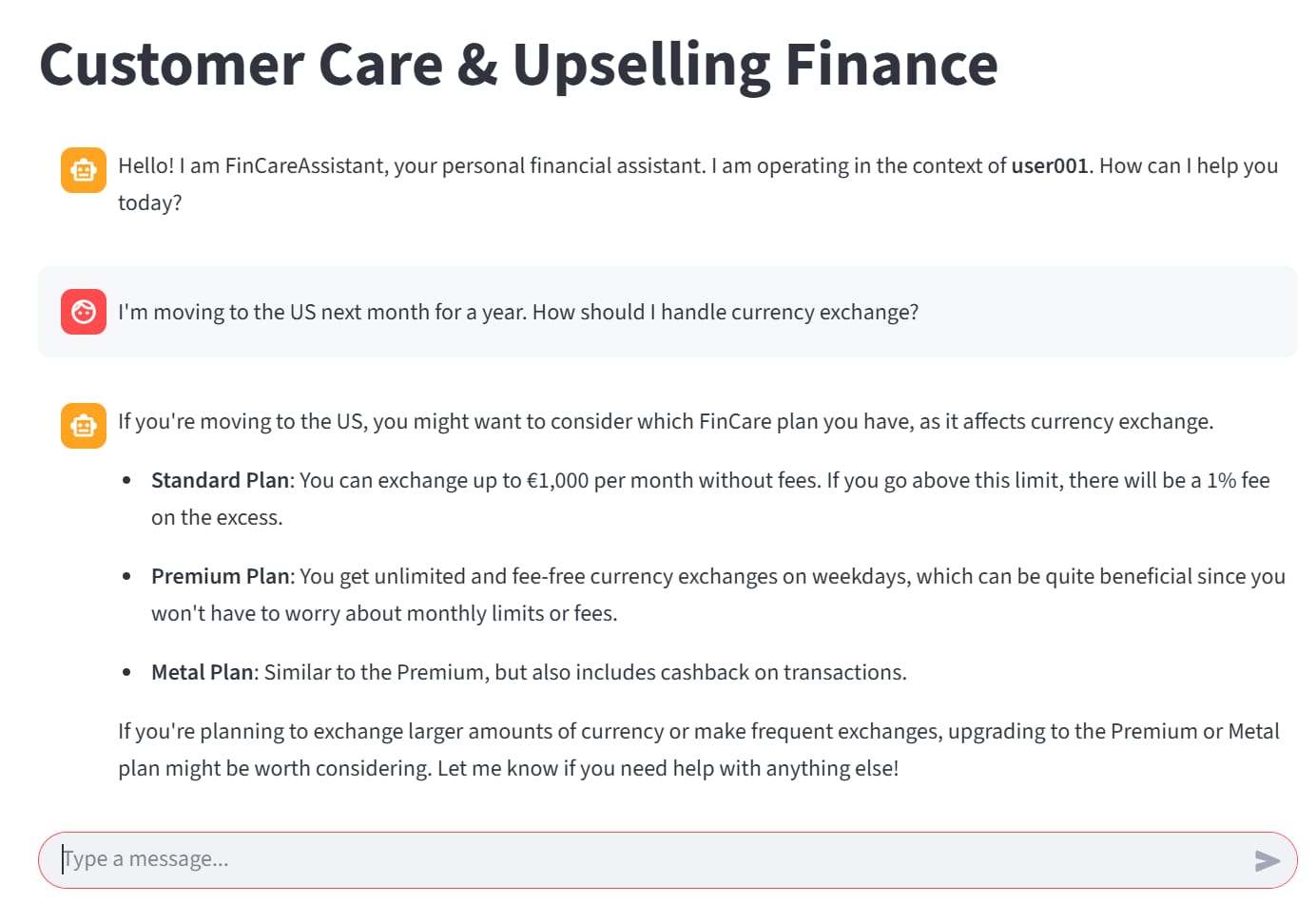Screen dimensions: 1316x922
Task: Click the red user avatar icon
Action: tap(84, 312)
